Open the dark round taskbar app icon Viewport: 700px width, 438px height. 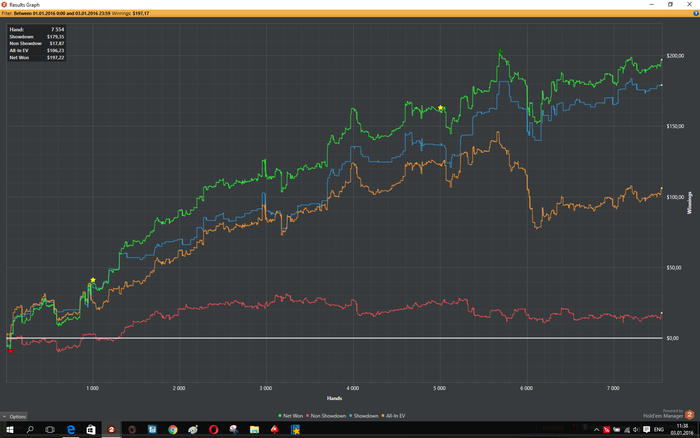132,429
